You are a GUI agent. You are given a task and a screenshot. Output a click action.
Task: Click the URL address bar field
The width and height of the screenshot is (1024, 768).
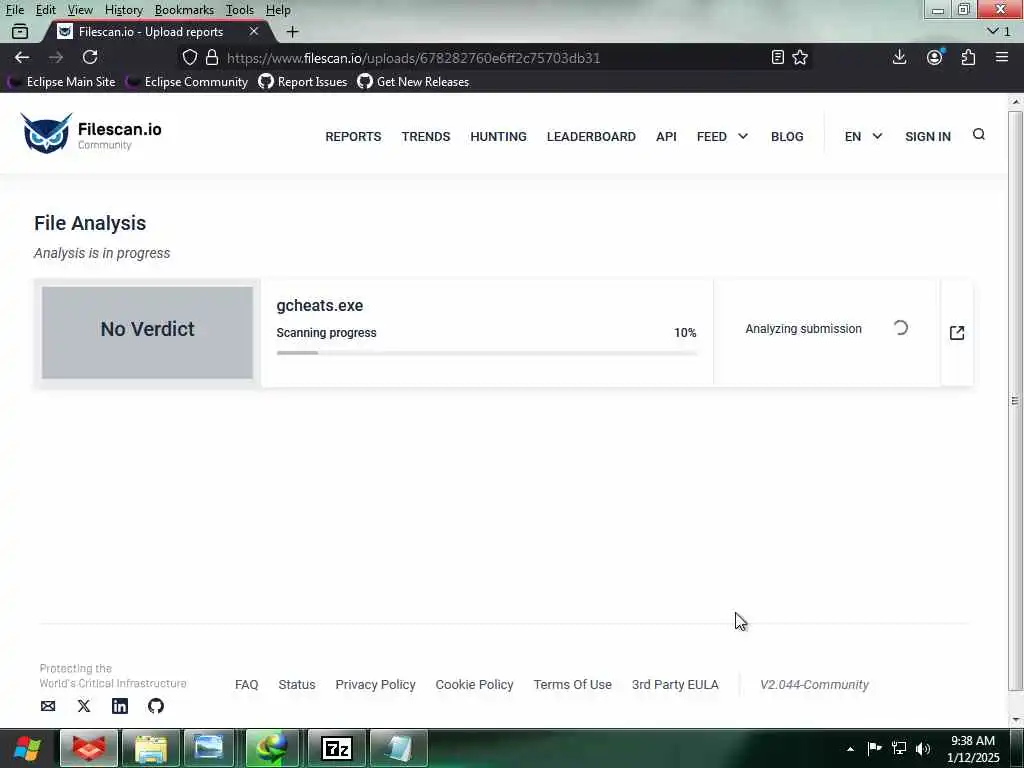click(493, 57)
